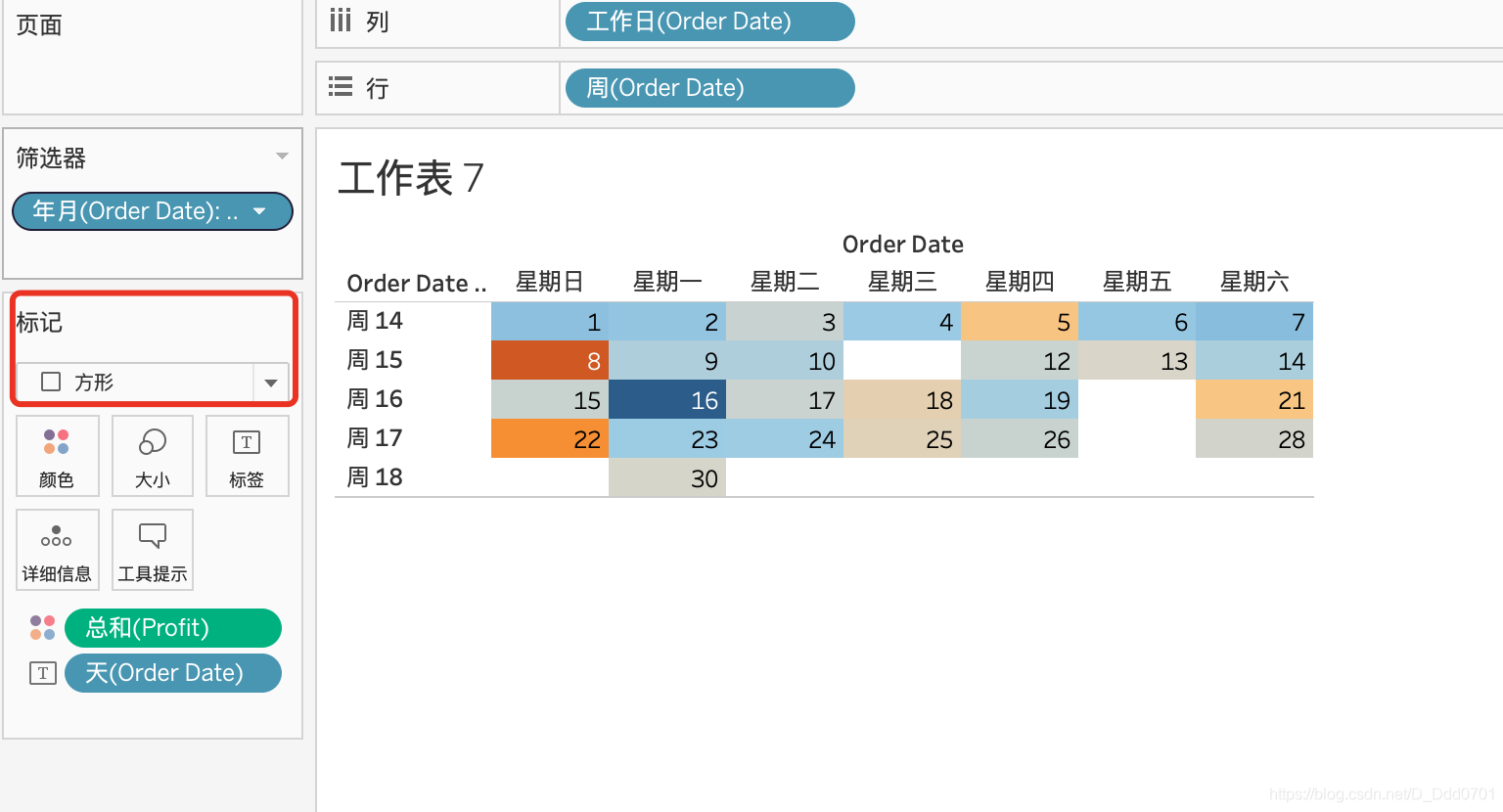
Task: Click the 星期六 column header
Action: (1254, 282)
